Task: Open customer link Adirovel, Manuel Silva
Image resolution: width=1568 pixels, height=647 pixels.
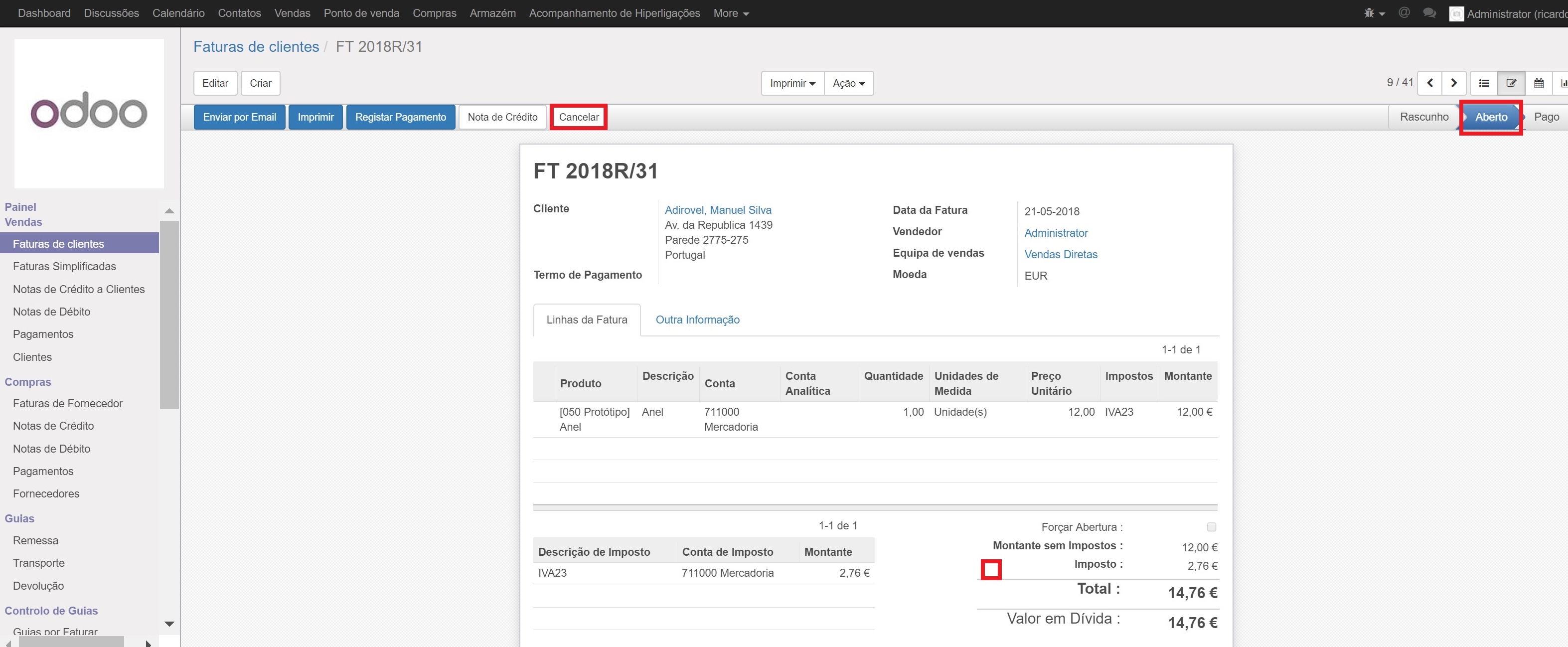Action: (x=718, y=210)
